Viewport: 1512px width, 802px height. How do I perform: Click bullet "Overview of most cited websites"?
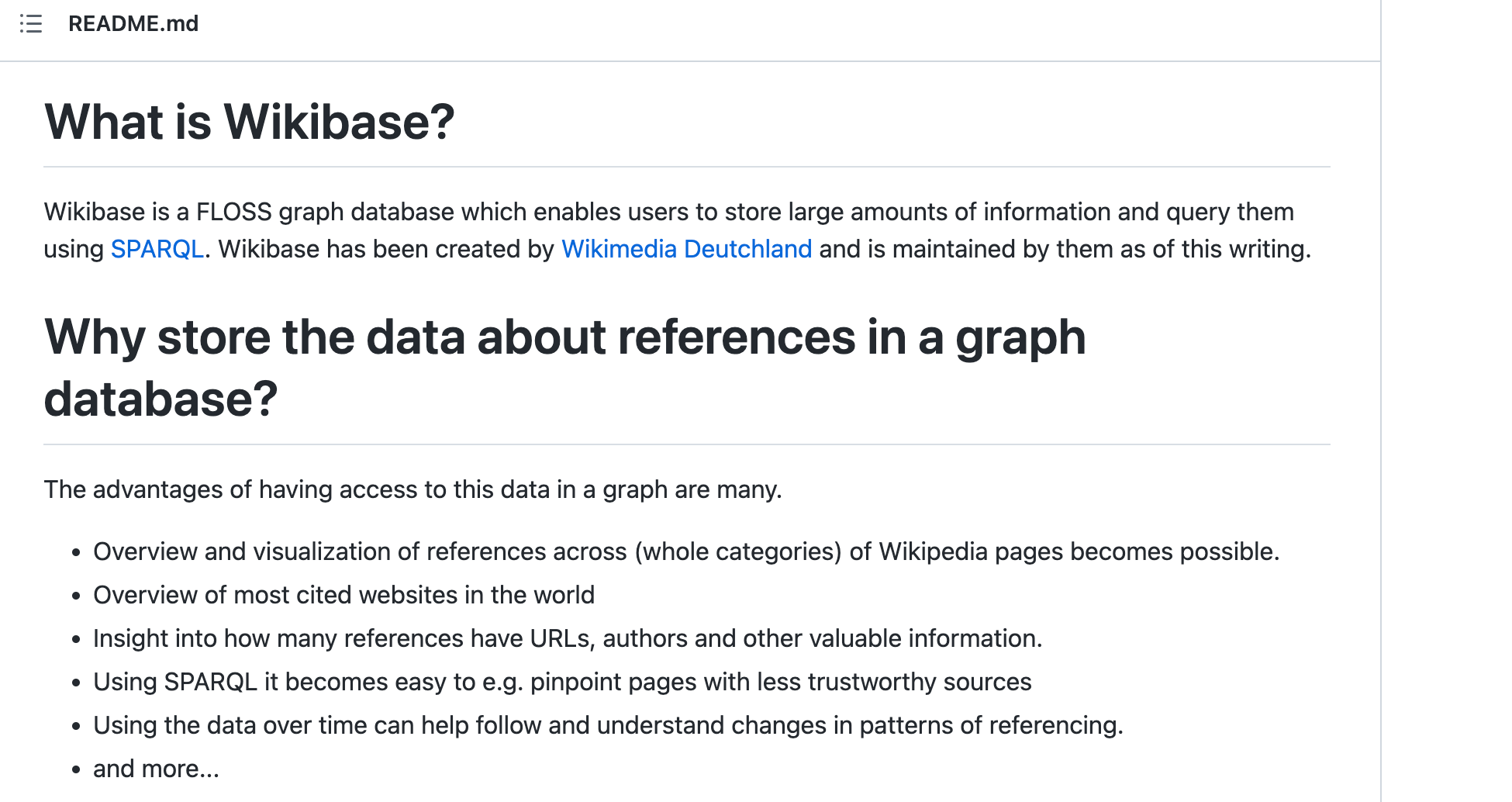pyautogui.click(x=343, y=595)
